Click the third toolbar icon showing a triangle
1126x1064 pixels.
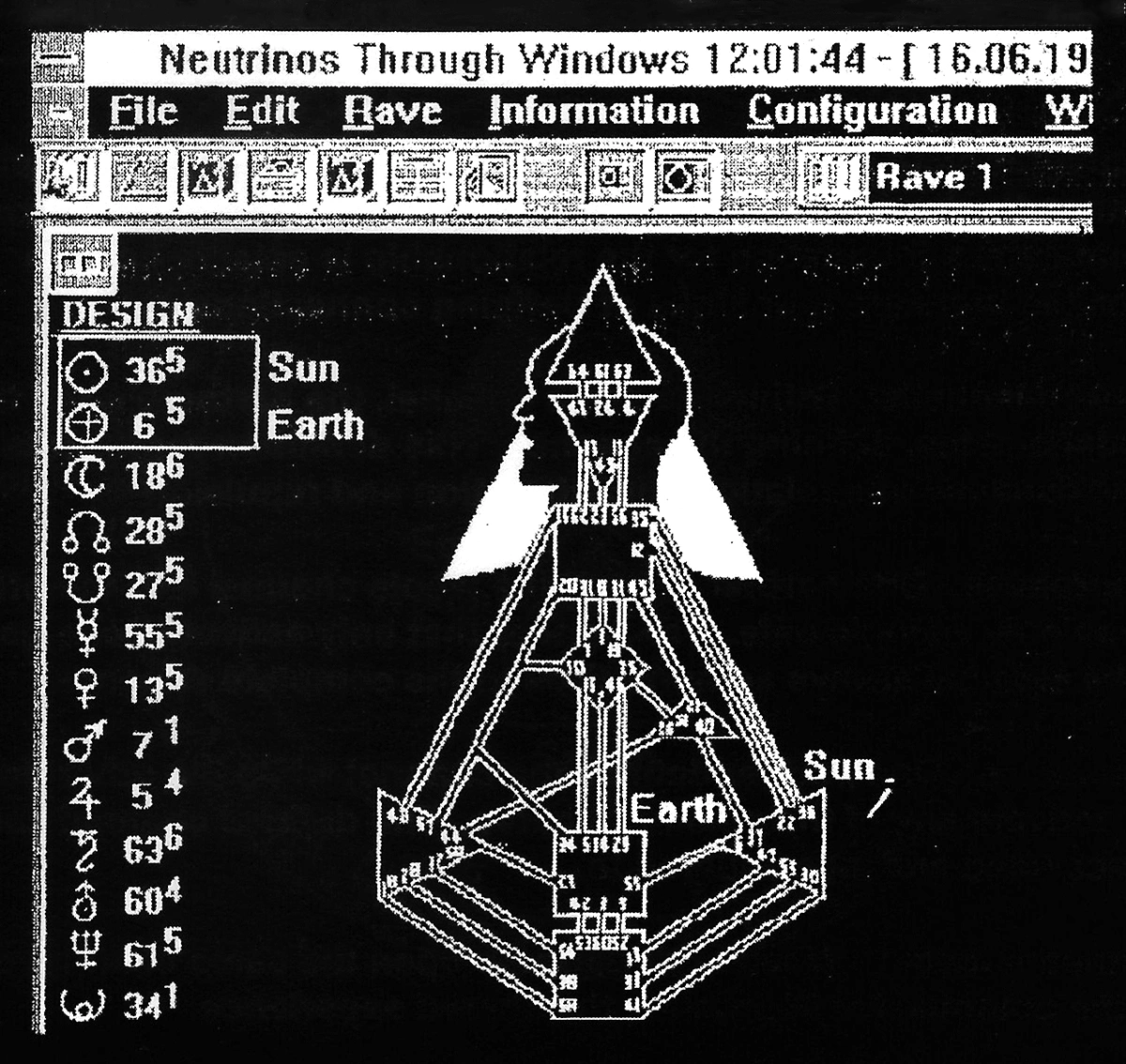pos(208,176)
